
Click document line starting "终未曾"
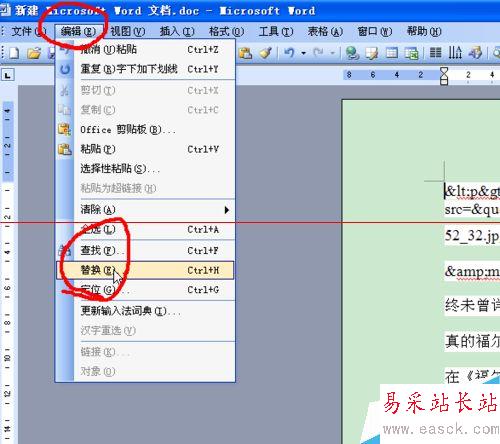[x=473, y=305]
